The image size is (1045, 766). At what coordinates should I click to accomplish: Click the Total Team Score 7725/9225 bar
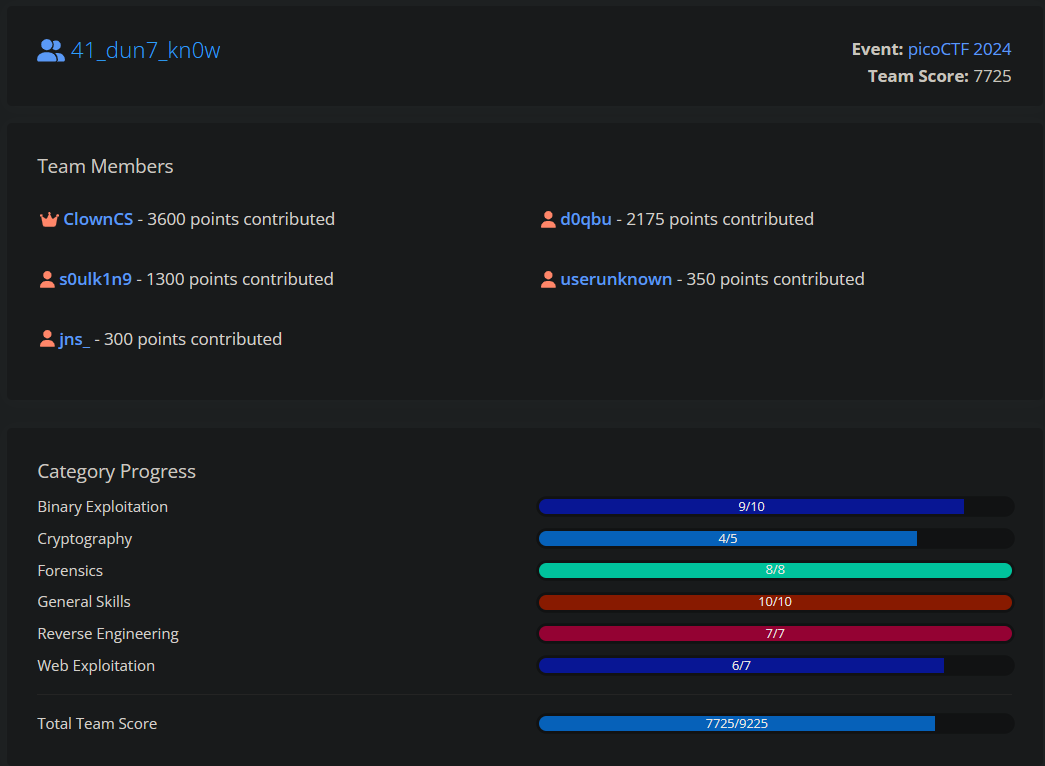click(x=776, y=723)
